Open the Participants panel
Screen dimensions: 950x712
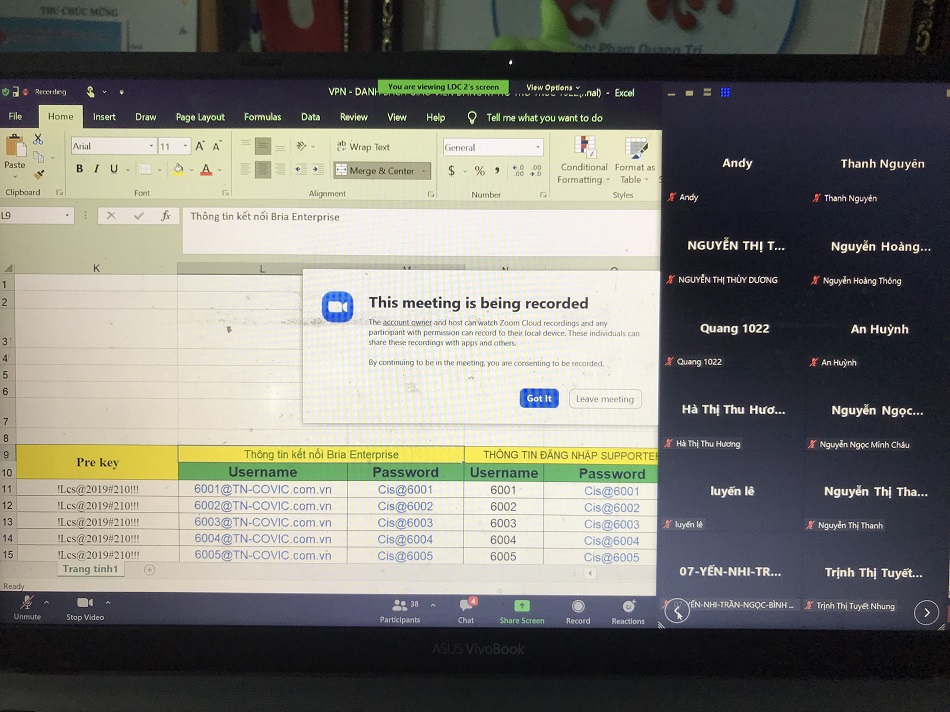(400, 606)
